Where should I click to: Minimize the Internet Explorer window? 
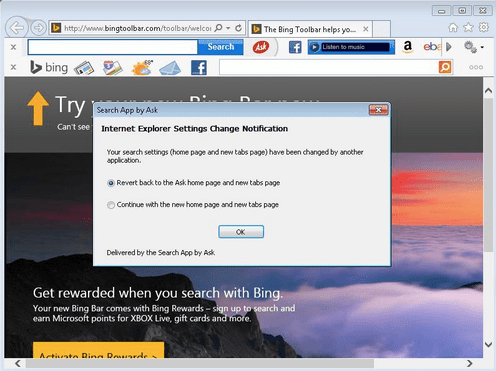tap(441, 11)
